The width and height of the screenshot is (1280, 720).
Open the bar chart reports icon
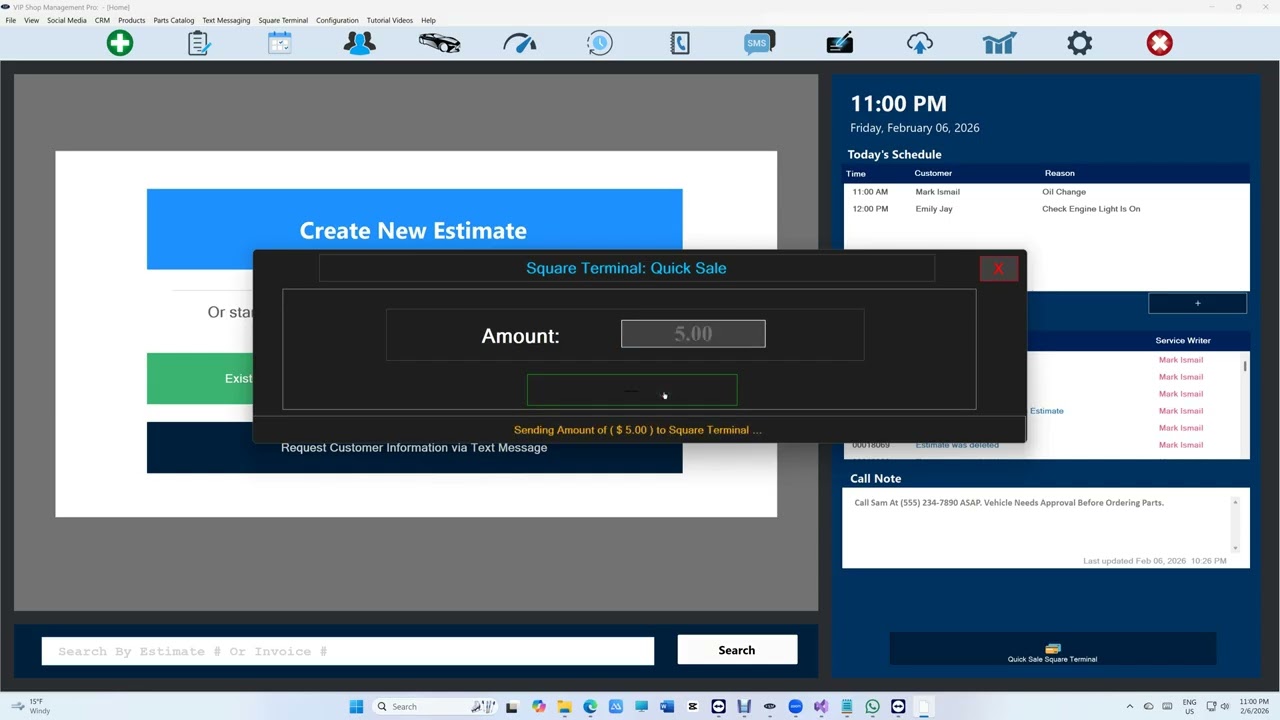point(1000,43)
